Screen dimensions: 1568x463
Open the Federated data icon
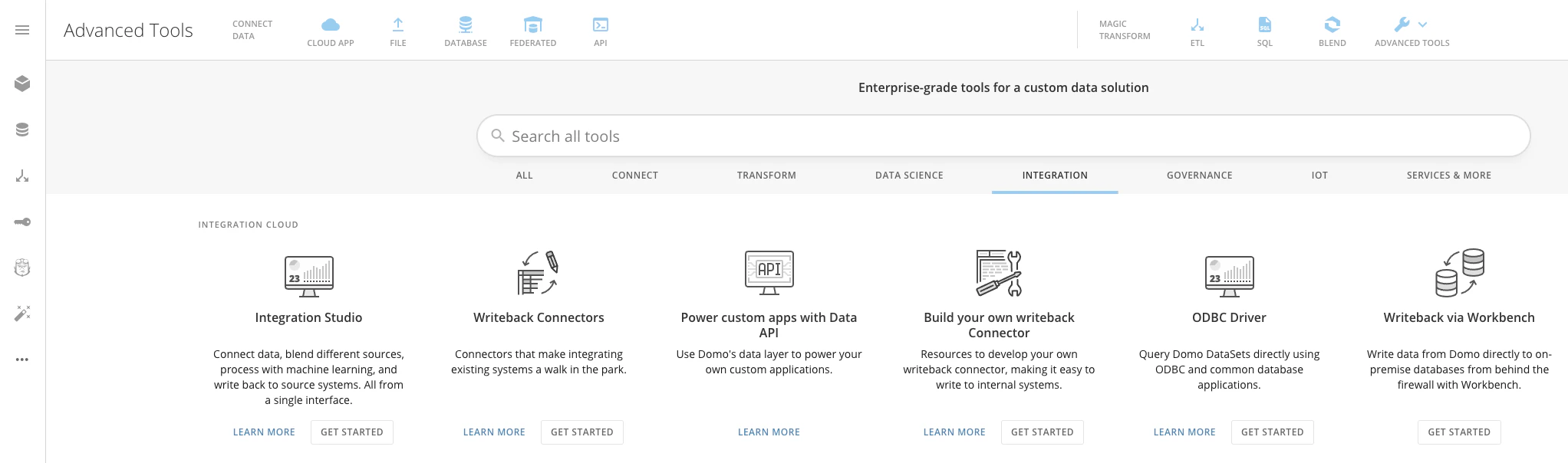click(533, 25)
